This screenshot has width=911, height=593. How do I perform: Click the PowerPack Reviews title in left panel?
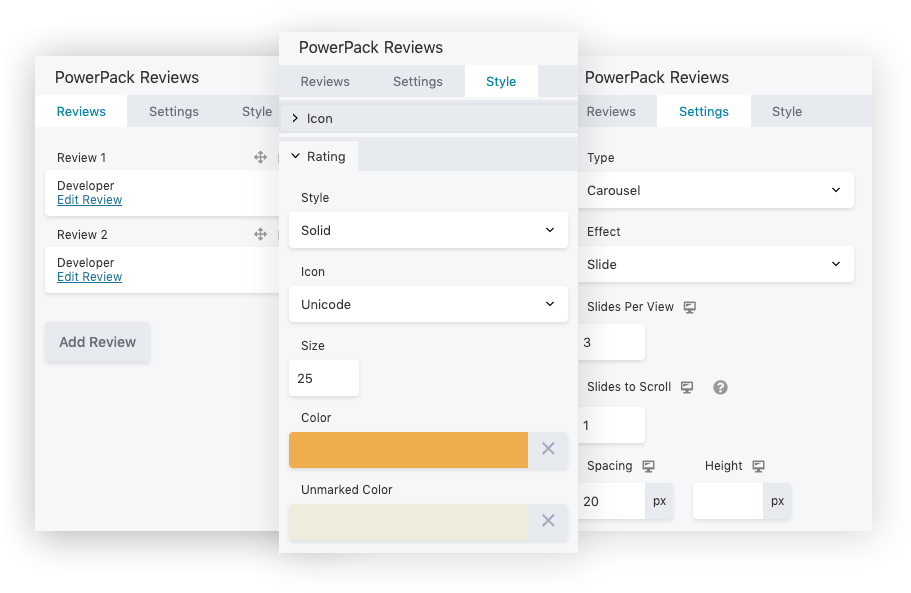(127, 77)
